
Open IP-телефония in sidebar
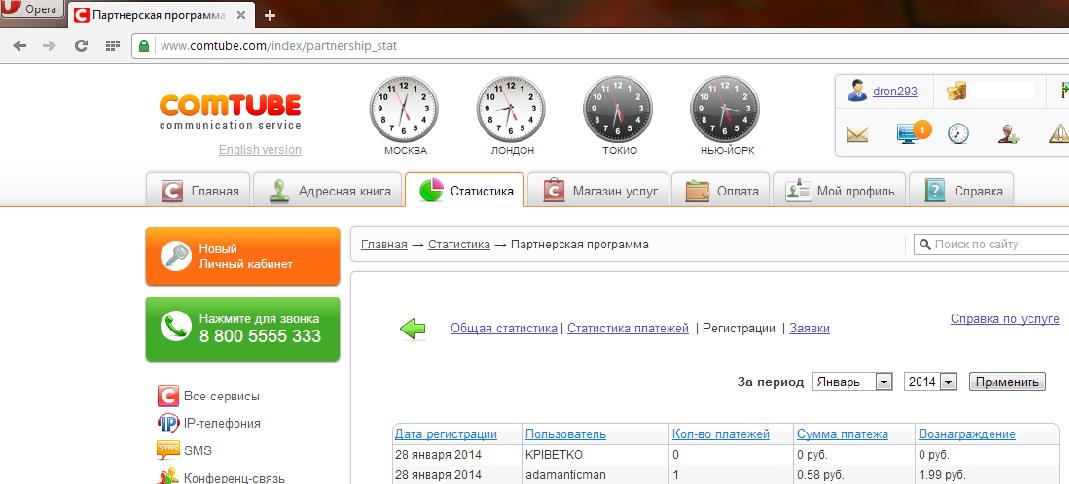tap(209, 423)
